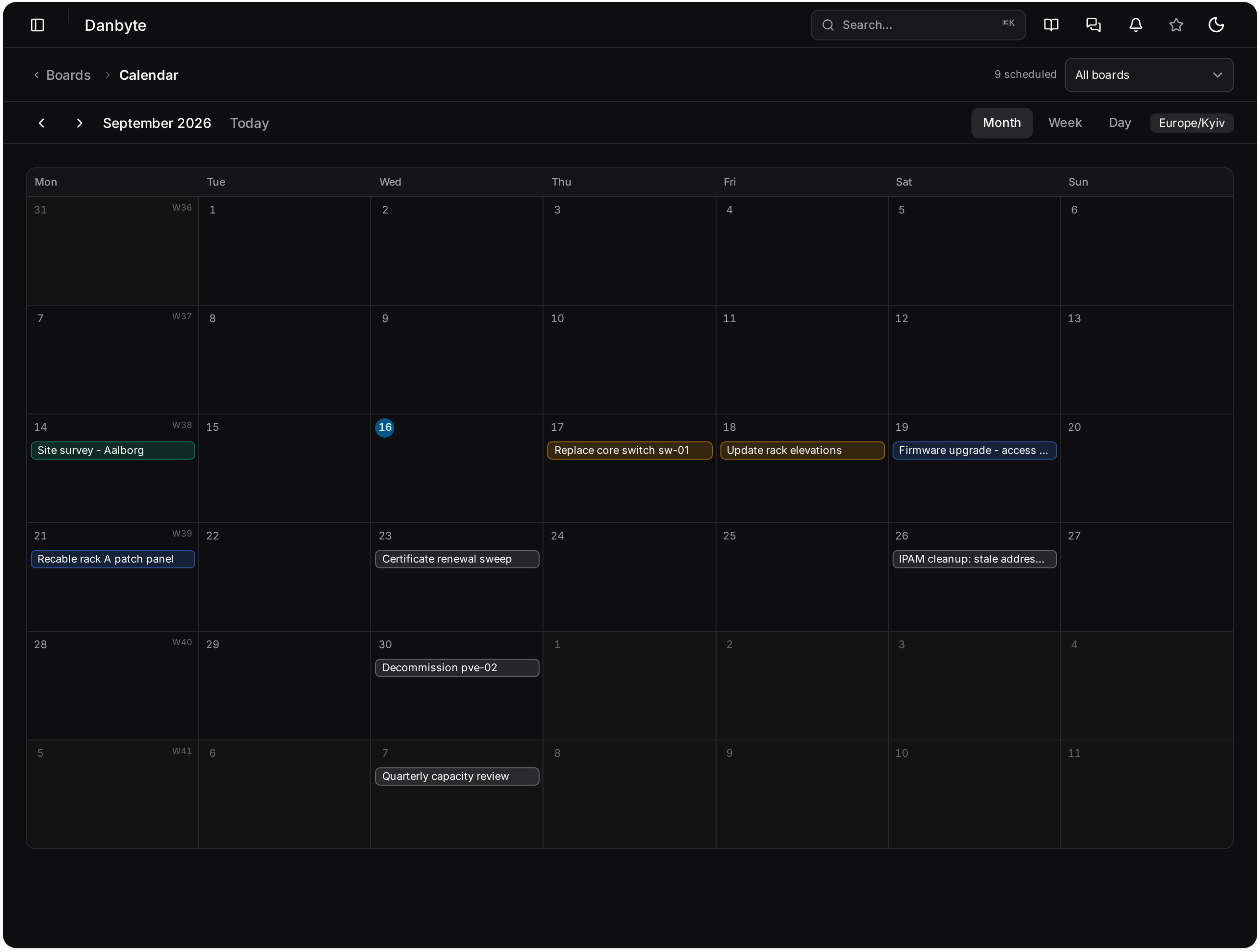
Task: Toggle the sidebar panel icon
Action: click(38, 25)
